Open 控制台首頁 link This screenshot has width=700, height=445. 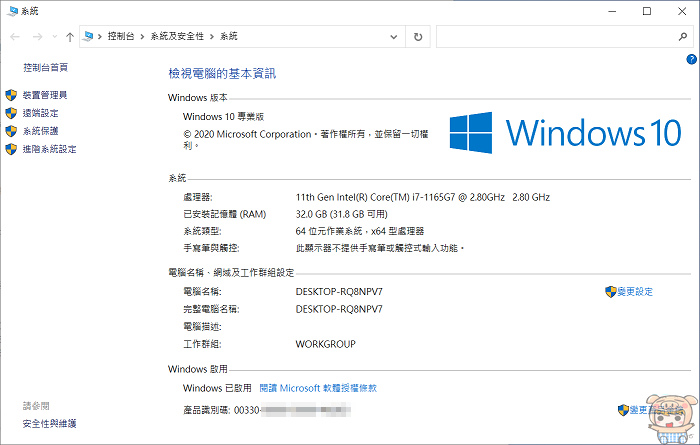pos(46,67)
